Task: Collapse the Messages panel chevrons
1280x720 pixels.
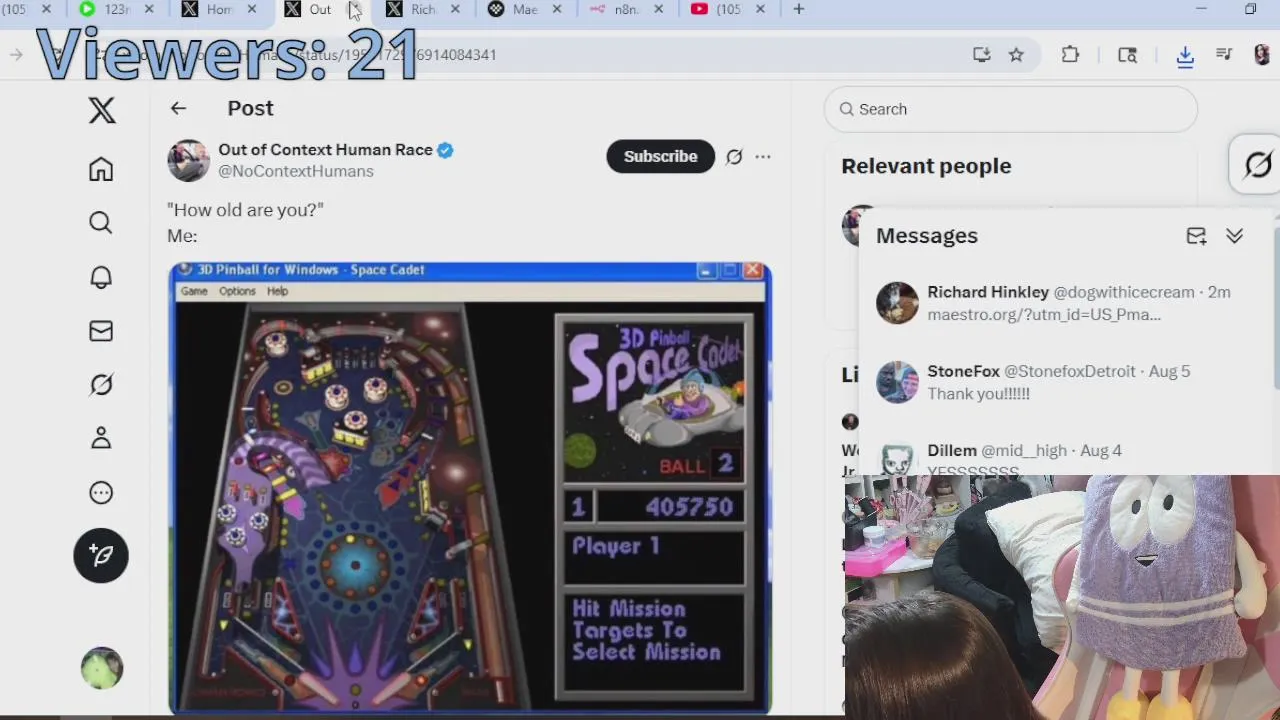Action: (x=1235, y=236)
